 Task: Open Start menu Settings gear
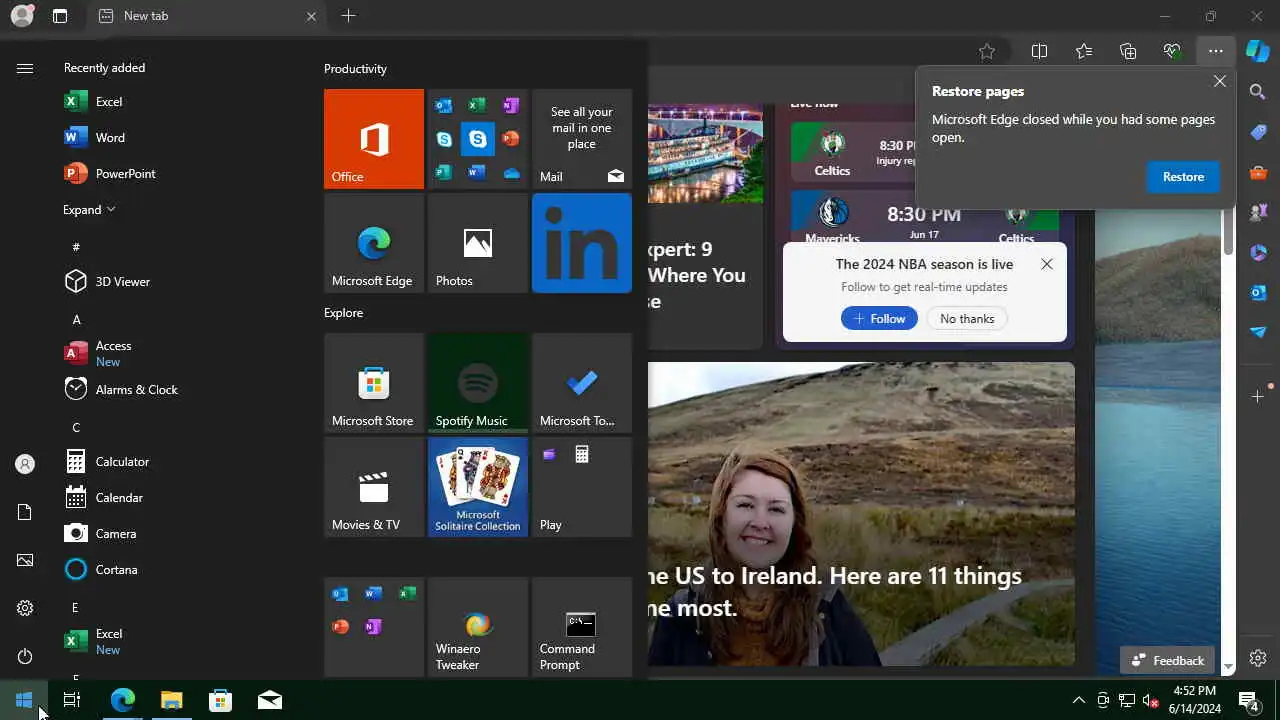coord(25,608)
